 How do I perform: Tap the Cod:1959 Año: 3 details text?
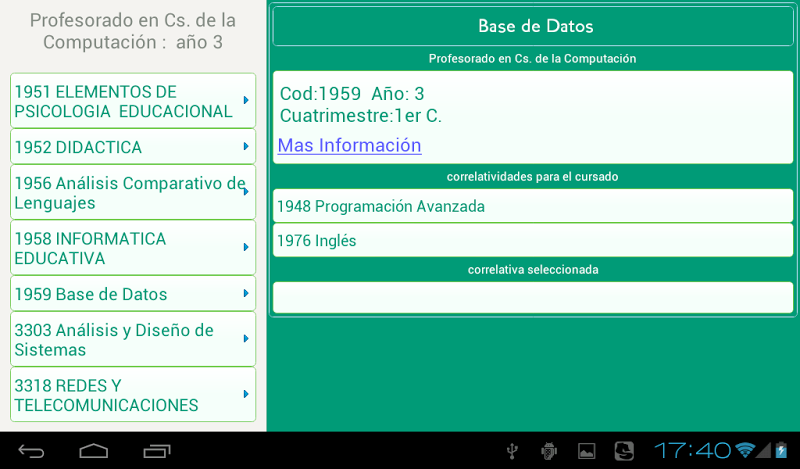click(352, 93)
